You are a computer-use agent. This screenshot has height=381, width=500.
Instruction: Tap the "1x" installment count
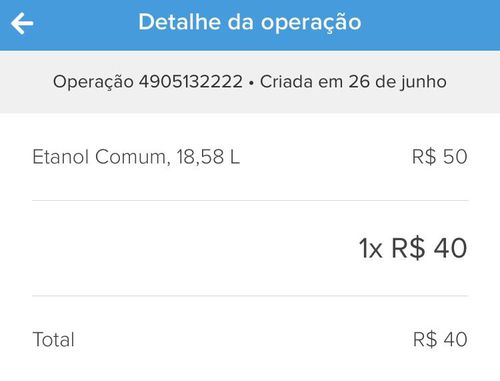[370, 249]
